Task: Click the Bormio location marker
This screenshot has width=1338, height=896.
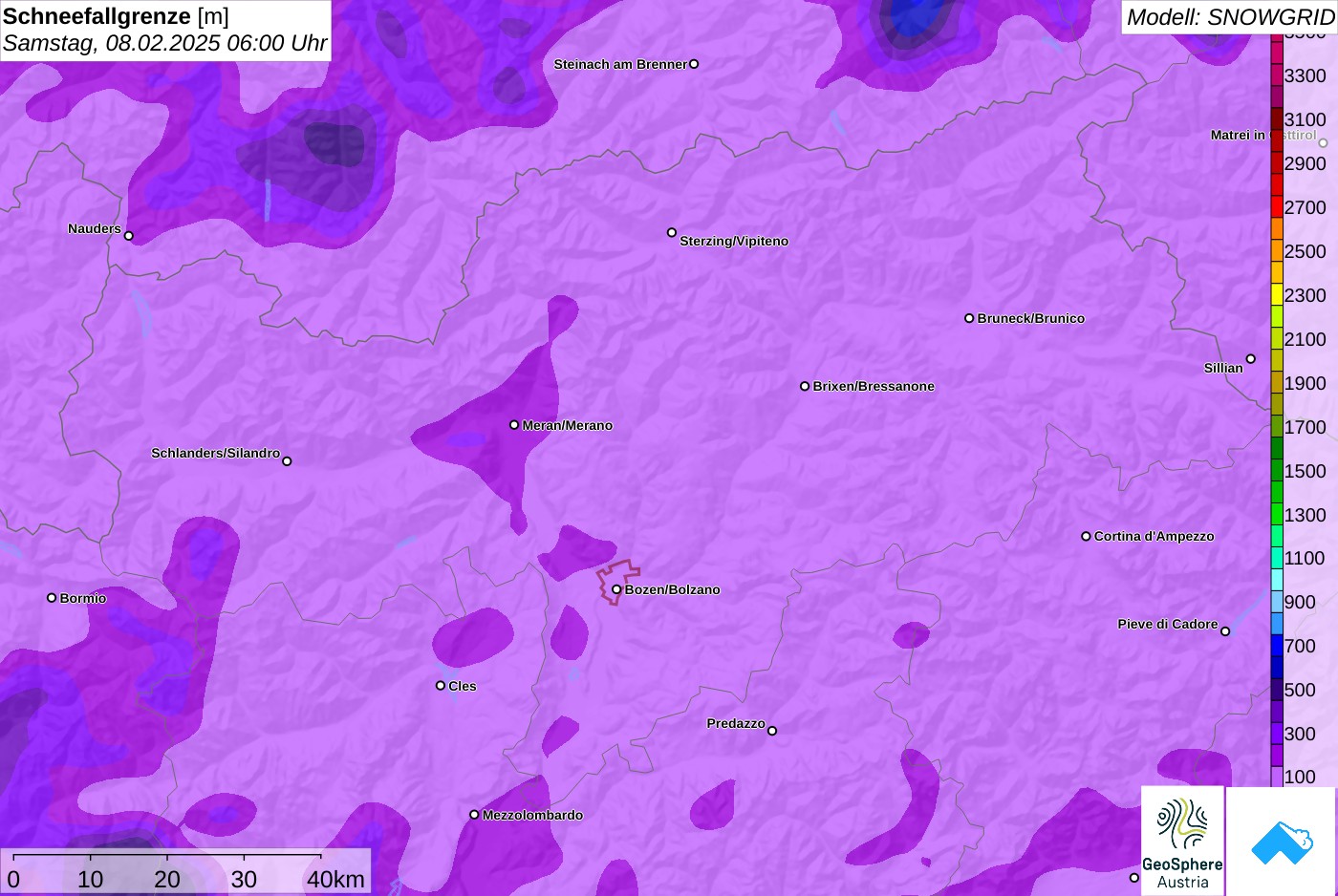Action: click(52, 598)
